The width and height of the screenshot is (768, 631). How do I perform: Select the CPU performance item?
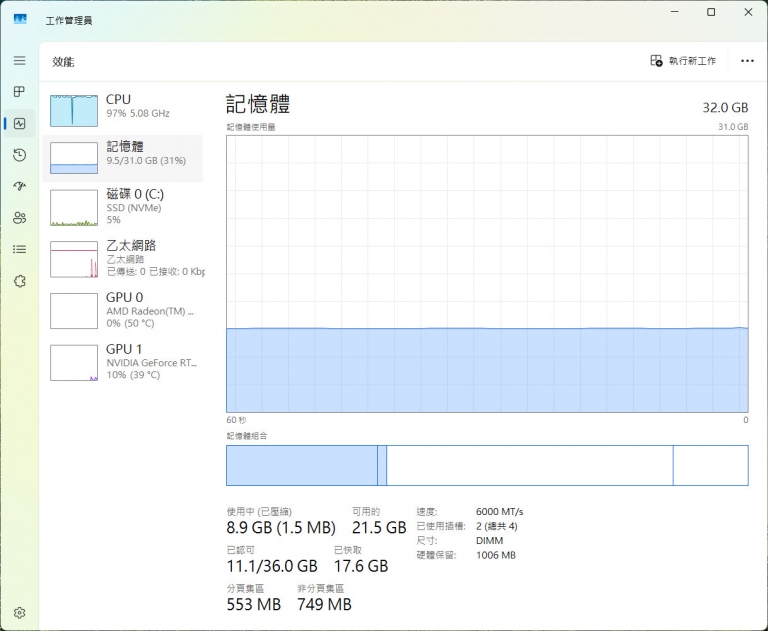[125, 107]
